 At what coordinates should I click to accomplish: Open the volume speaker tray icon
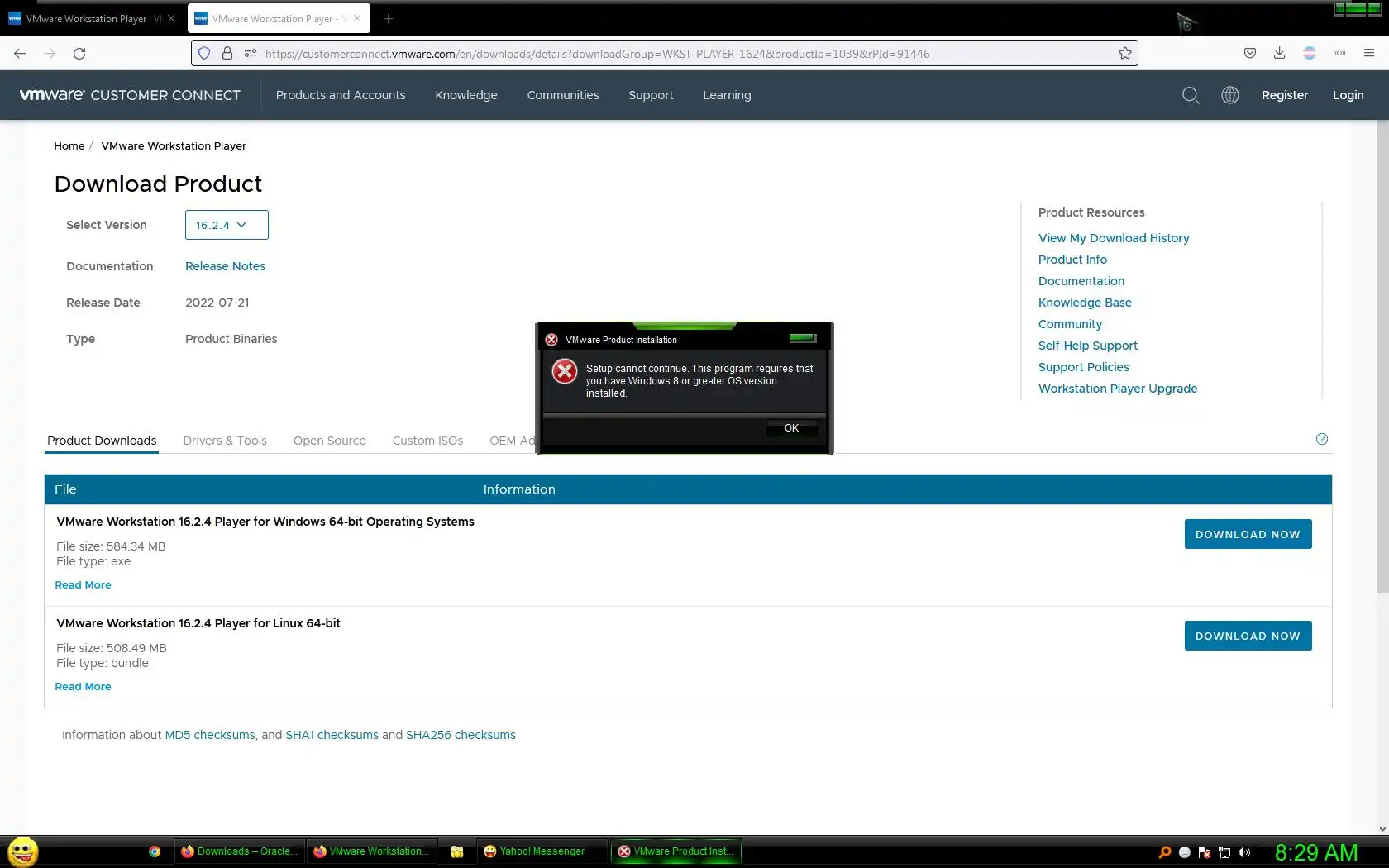pyautogui.click(x=1244, y=852)
